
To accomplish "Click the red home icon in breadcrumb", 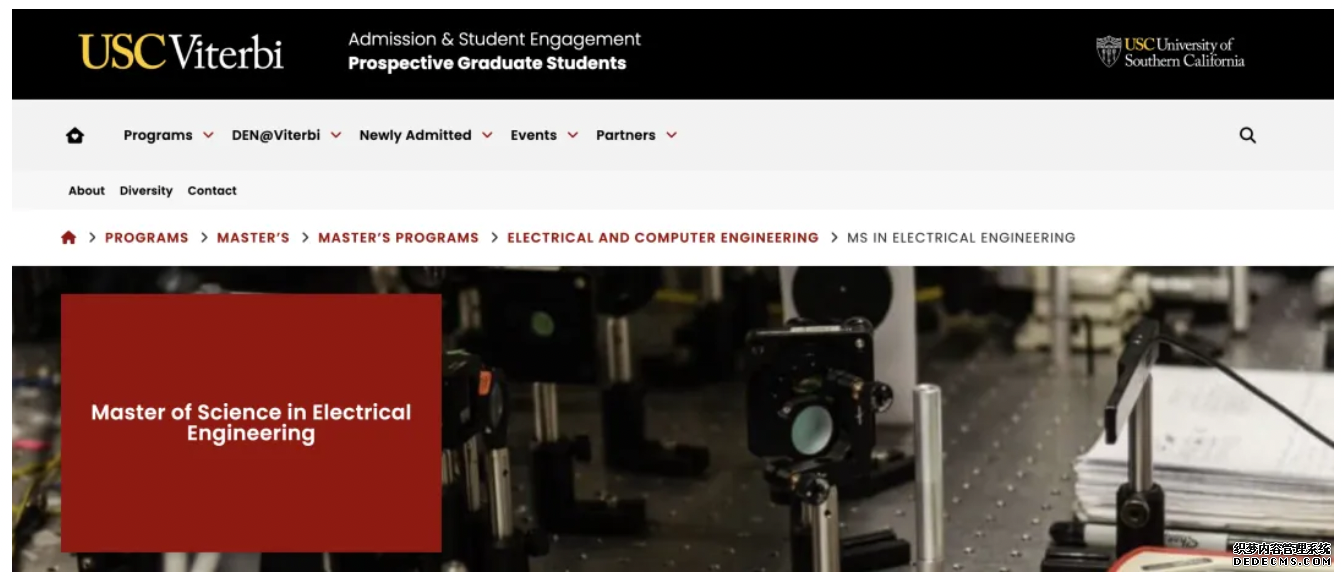I will pyautogui.click(x=68, y=238).
